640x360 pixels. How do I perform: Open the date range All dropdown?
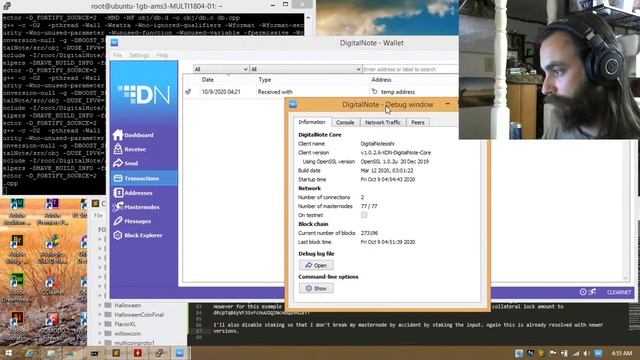click(221, 69)
